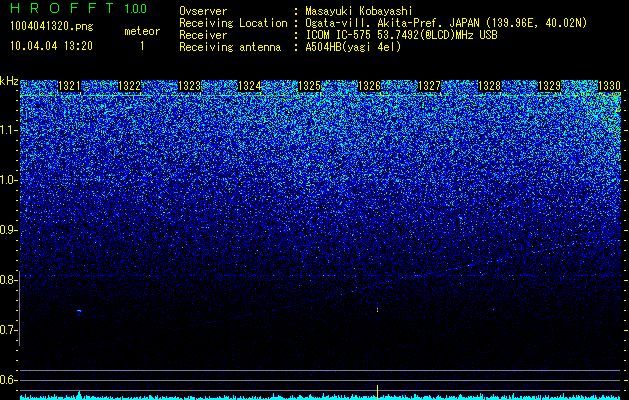Screen dimensions: 629x400
Task: Click the 1327 time marker label
Action: click(x=430, y=86)
